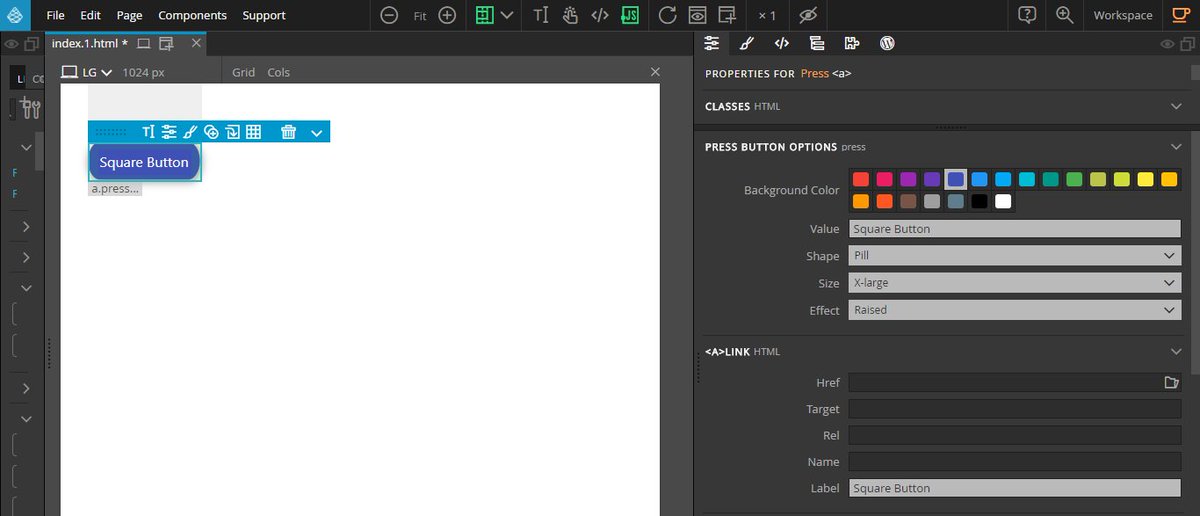Image resolution: width=1200 pixels, height=516 pixels.
Task: Pick the green background color swatch
Action: coord(1075,179)
